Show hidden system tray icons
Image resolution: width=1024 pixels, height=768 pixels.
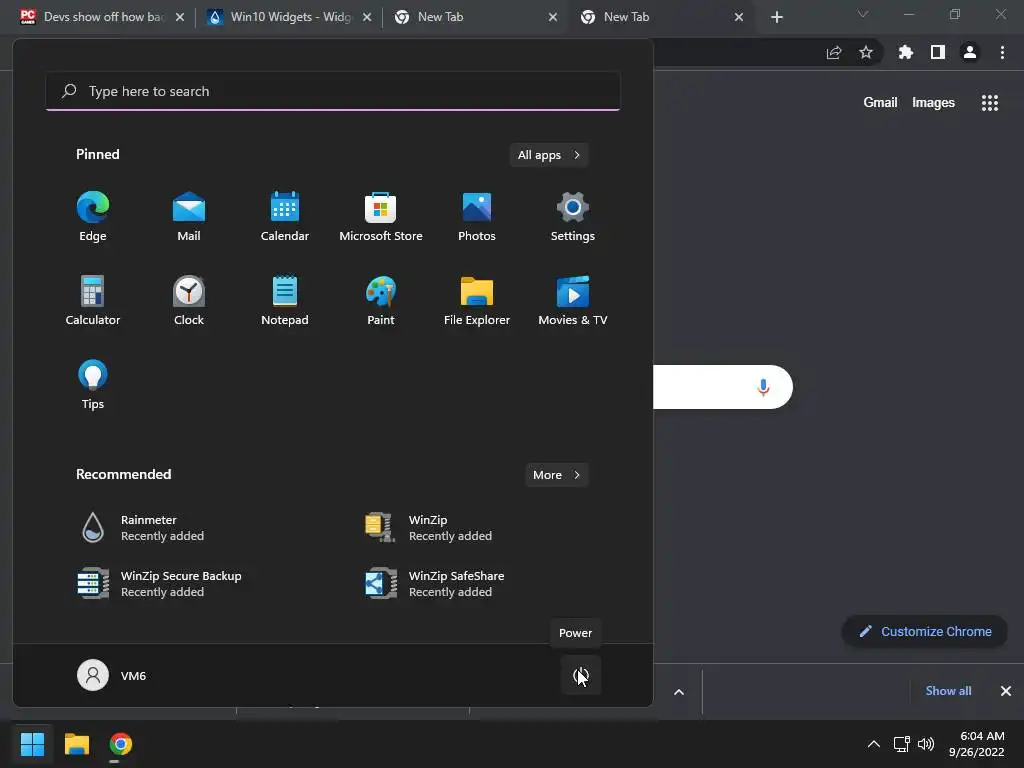874,744
